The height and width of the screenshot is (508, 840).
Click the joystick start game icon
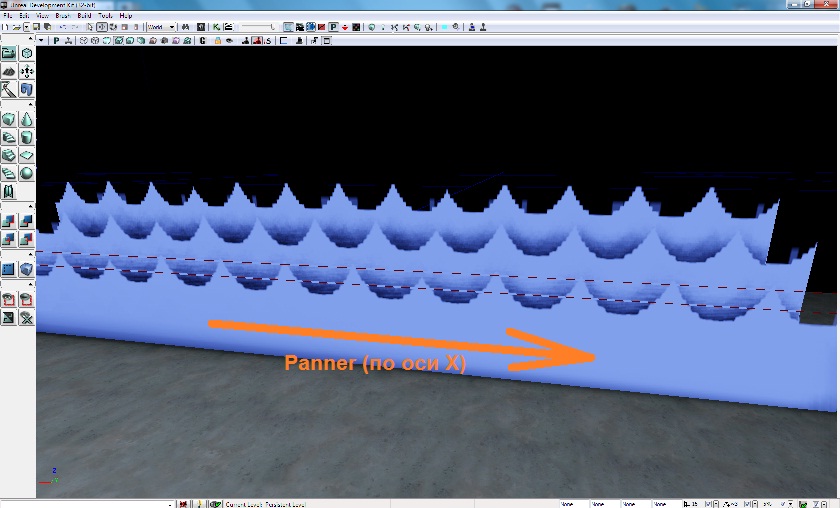[x=483, y=27]
